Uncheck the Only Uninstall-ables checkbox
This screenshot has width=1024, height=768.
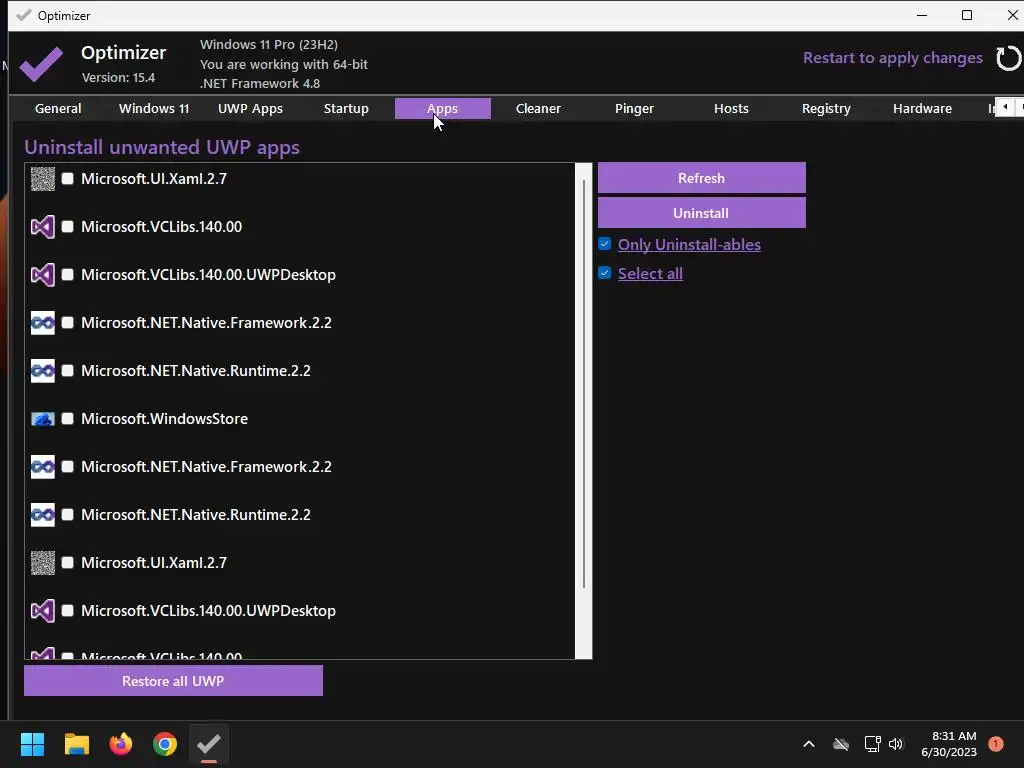click(605, 244)
